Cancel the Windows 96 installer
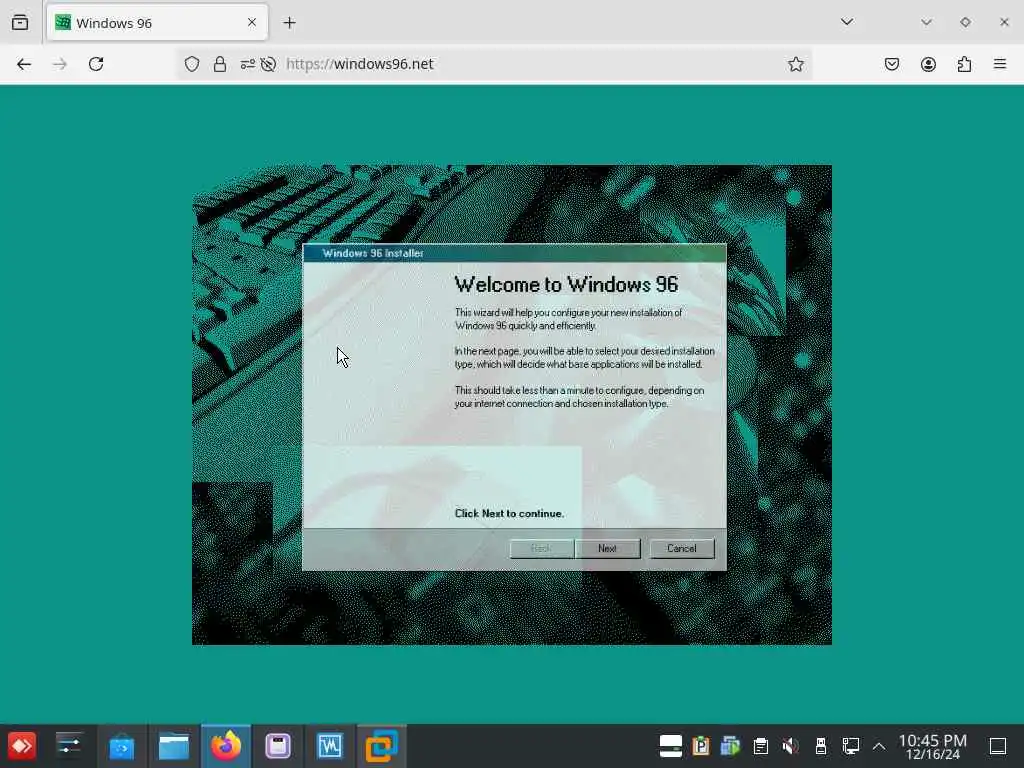This screenshot has width=1024, height=768. click(x=682, y=549)
